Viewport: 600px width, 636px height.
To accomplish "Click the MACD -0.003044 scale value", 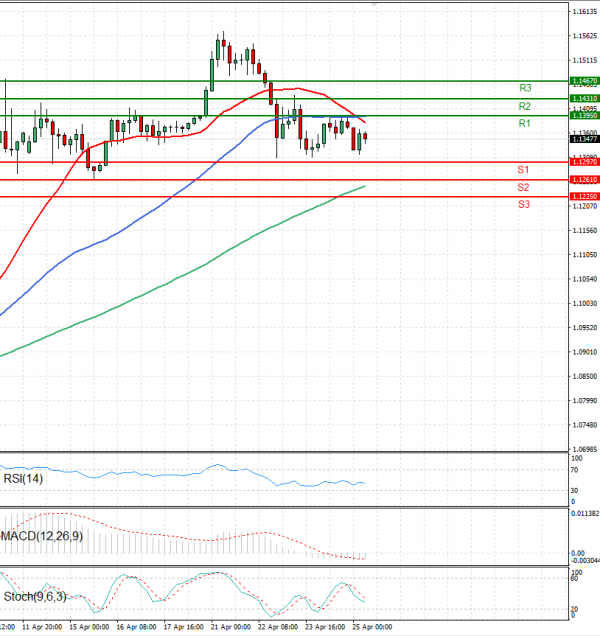I will coord(585,561).
